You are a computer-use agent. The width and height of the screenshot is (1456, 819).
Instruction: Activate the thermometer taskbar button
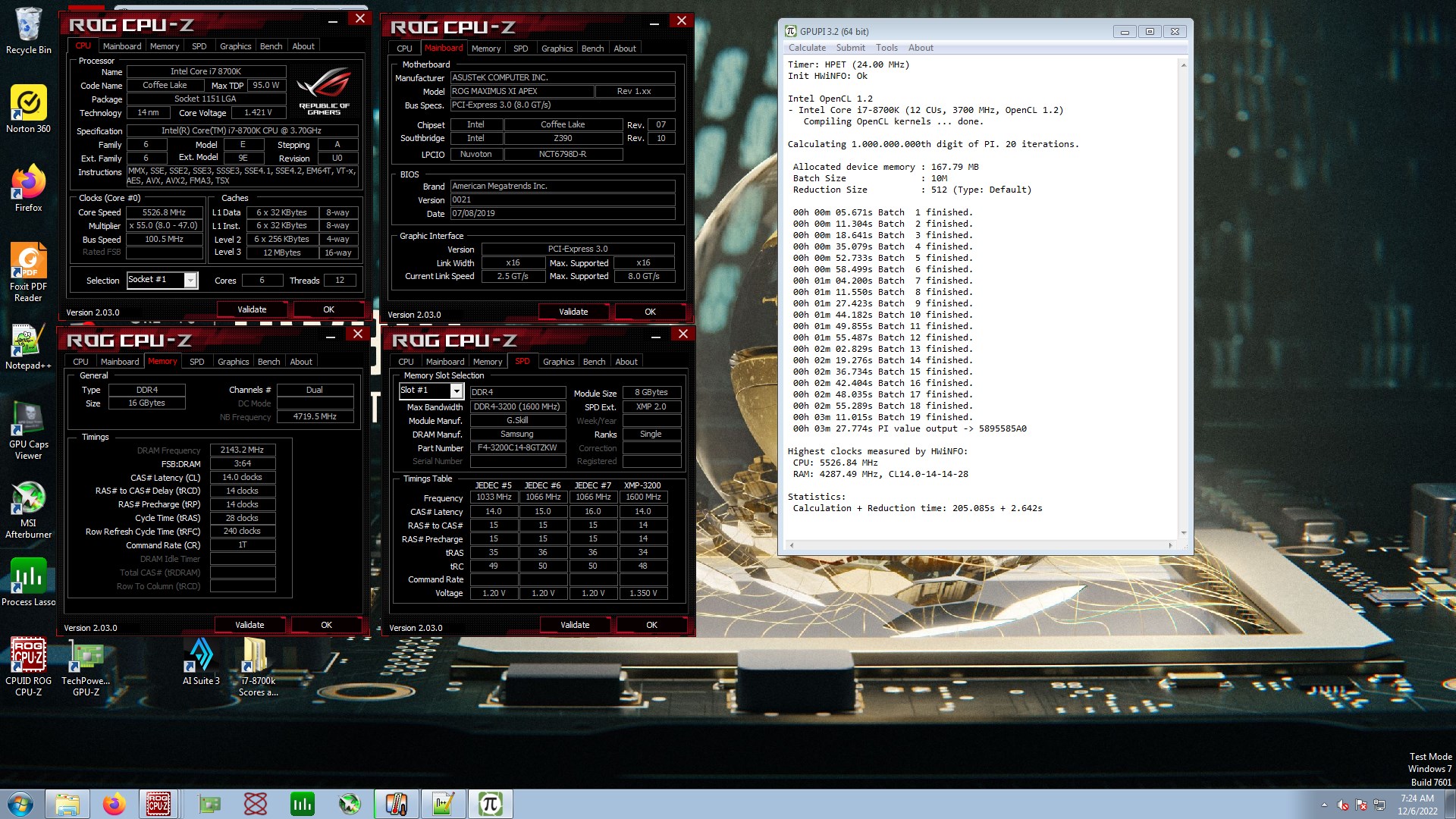pos(397,804)
